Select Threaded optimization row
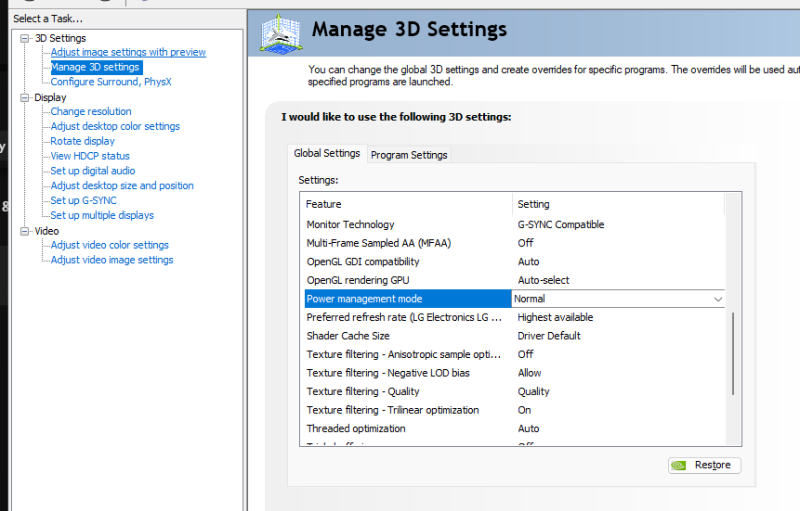The height and width of the screenshot is (511, 800). pyautogui.click(x=514, y=428)
